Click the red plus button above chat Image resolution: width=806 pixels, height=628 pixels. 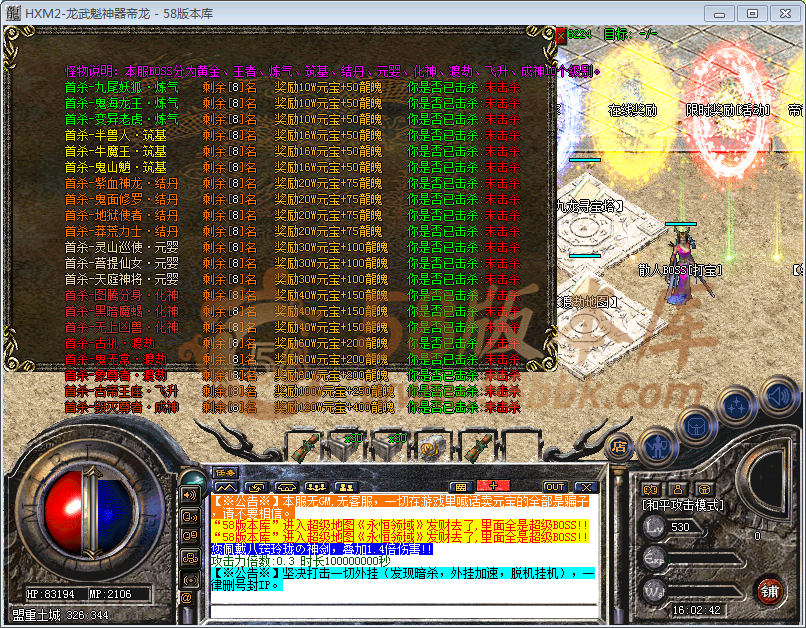point(493,486)
